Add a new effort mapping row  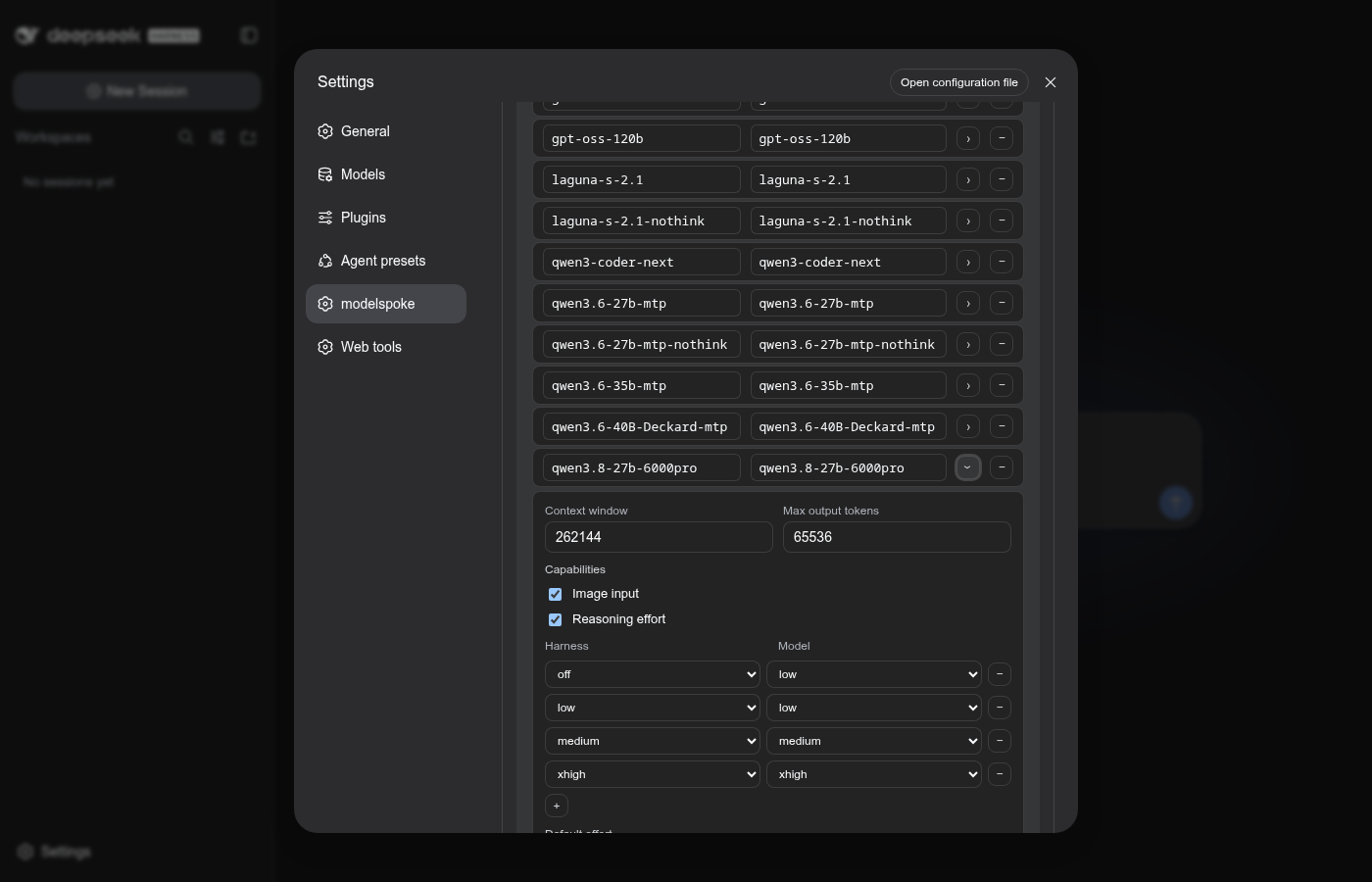tap(557, 806)
